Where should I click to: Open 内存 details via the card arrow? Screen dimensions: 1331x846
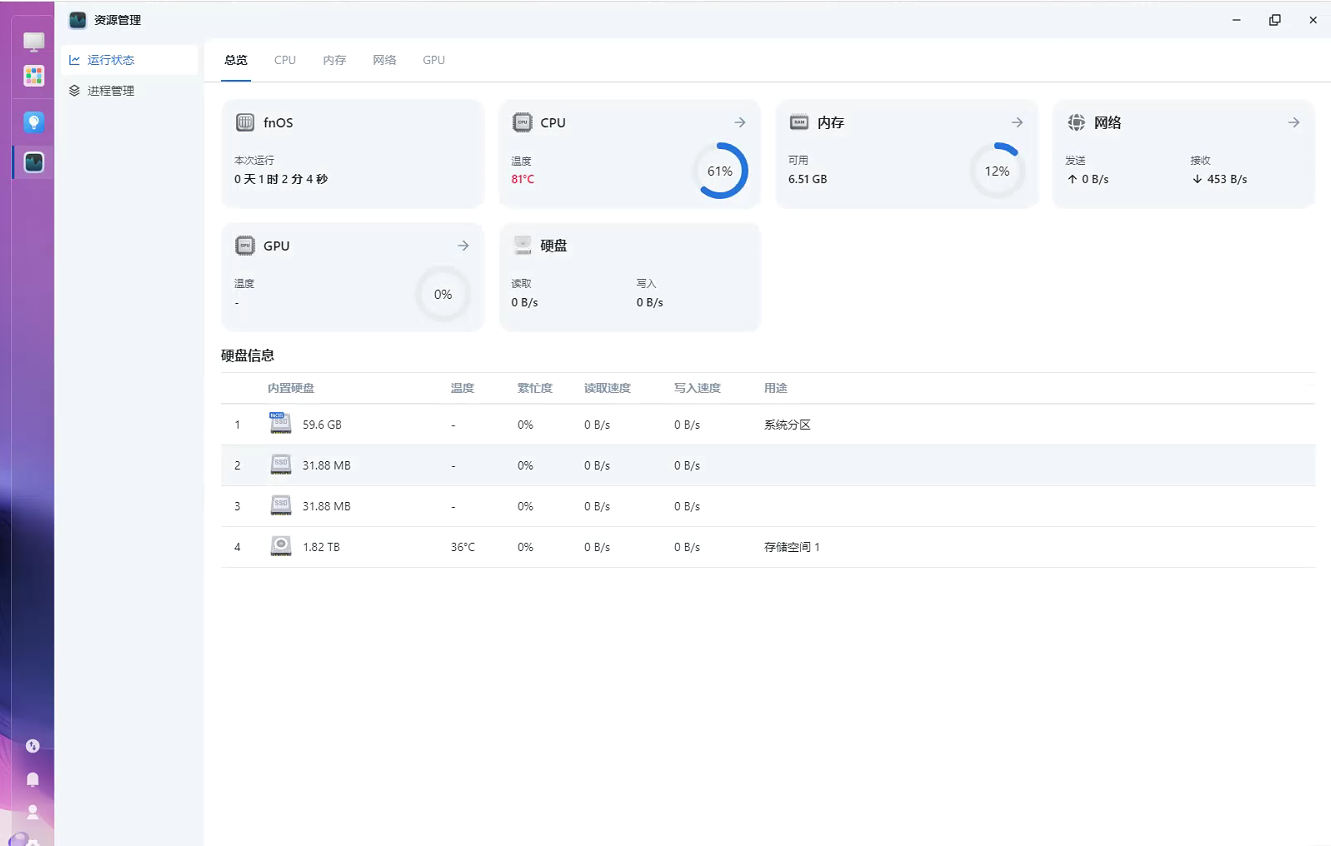(x=1017, y=122)
